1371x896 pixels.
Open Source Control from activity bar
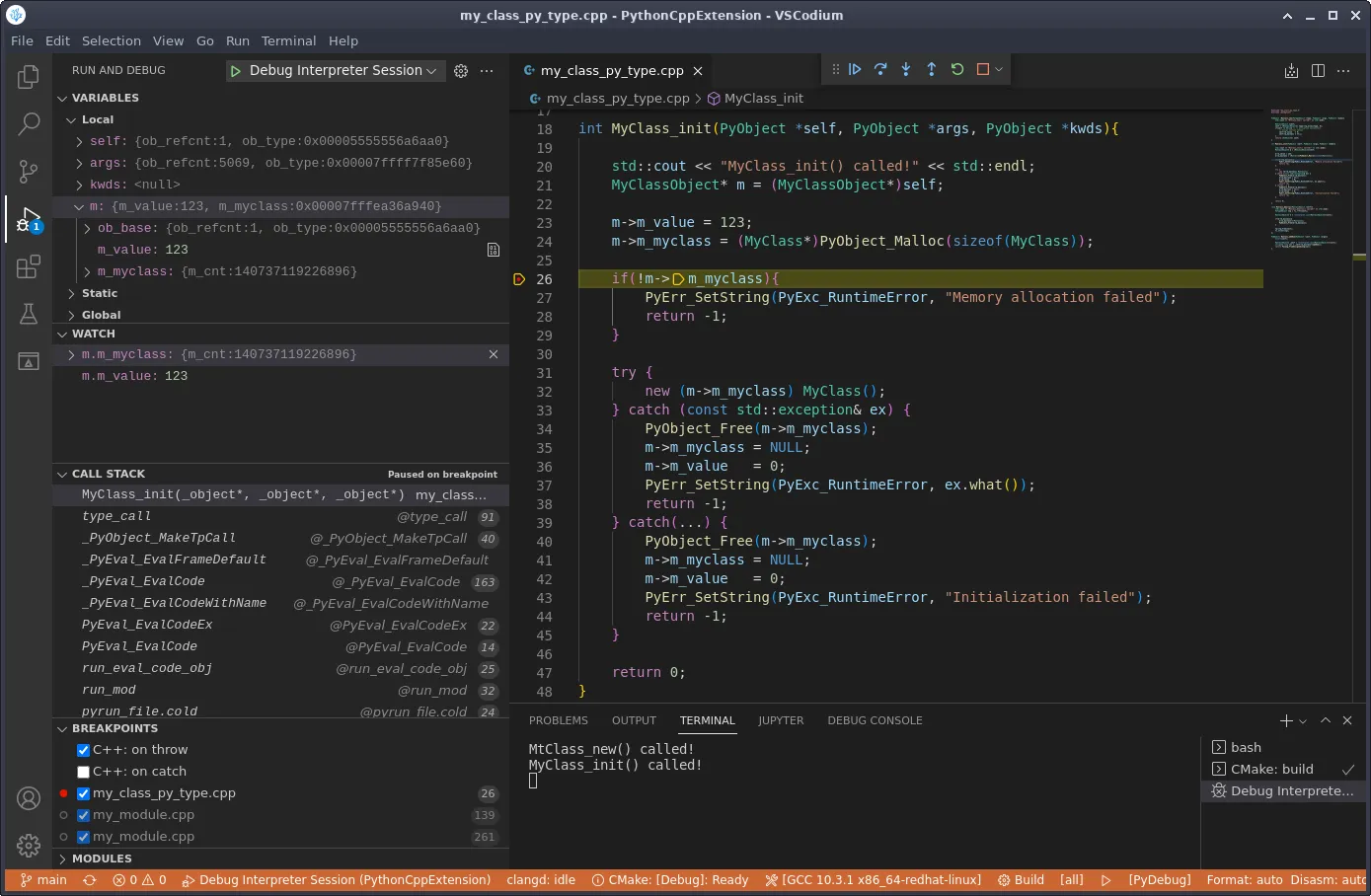[x=29, y=172]
